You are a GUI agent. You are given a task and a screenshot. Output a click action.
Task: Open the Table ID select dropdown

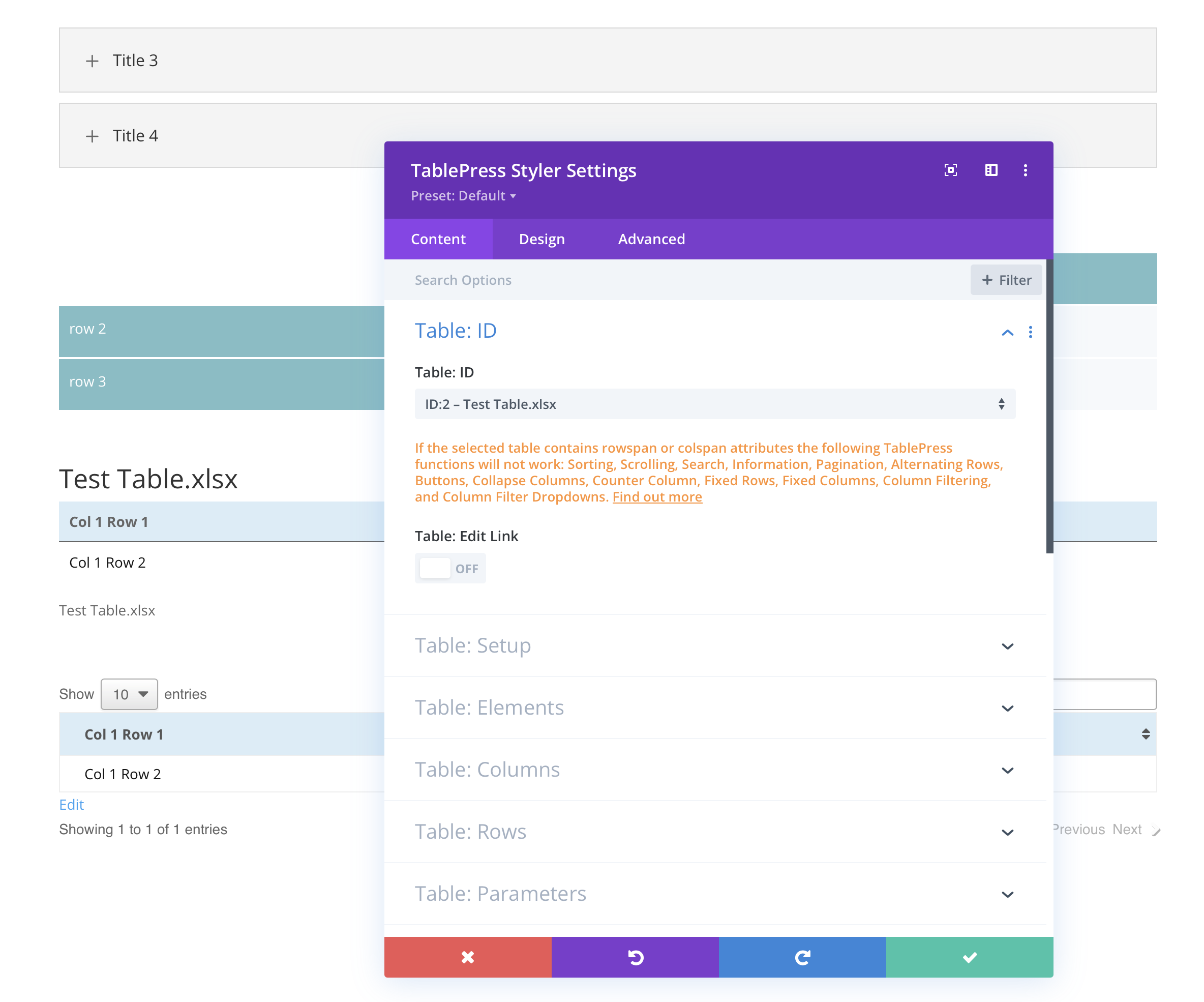pyautogui.click(x=715, y=404)
